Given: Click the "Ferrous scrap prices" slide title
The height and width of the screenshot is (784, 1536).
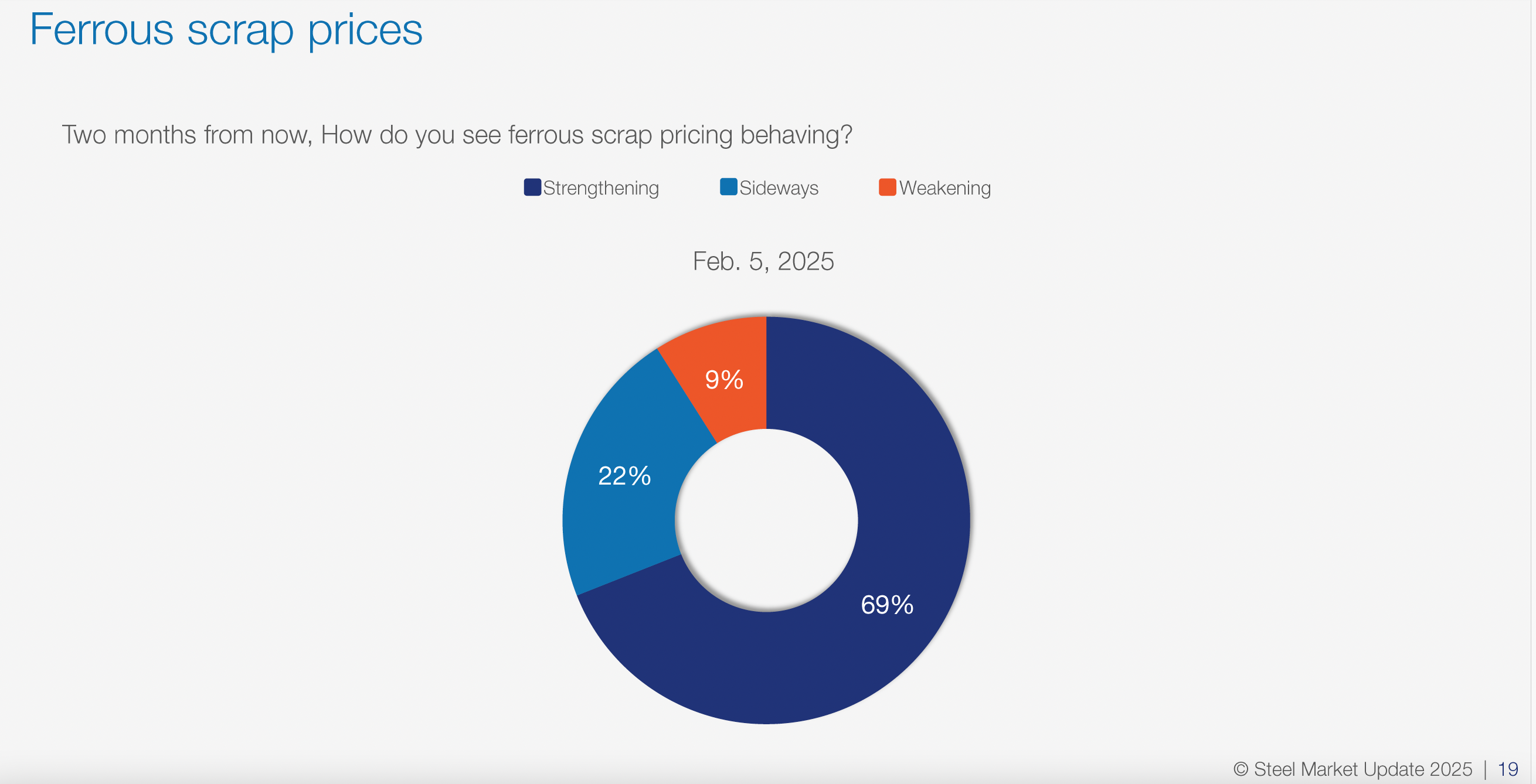Looking at the screenshot, I should pos(226,30).
